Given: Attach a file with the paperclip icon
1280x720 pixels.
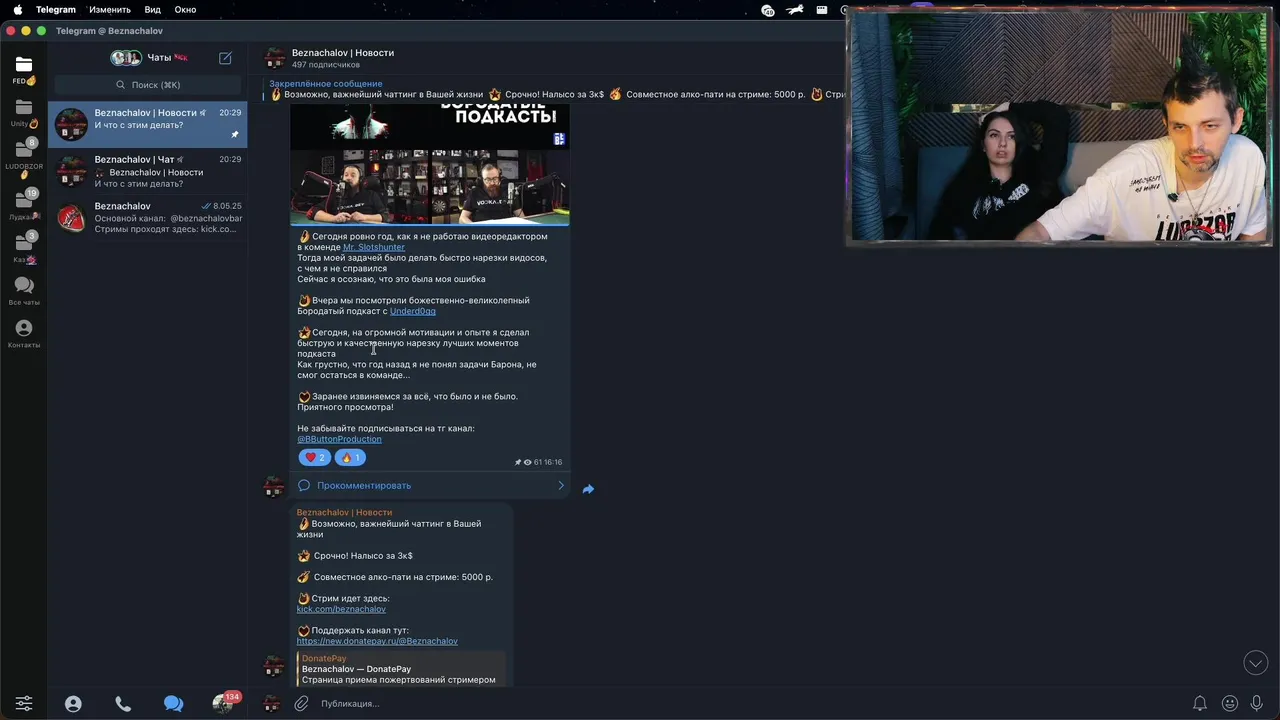Looking at the screenshot, I should click(301, 703).
